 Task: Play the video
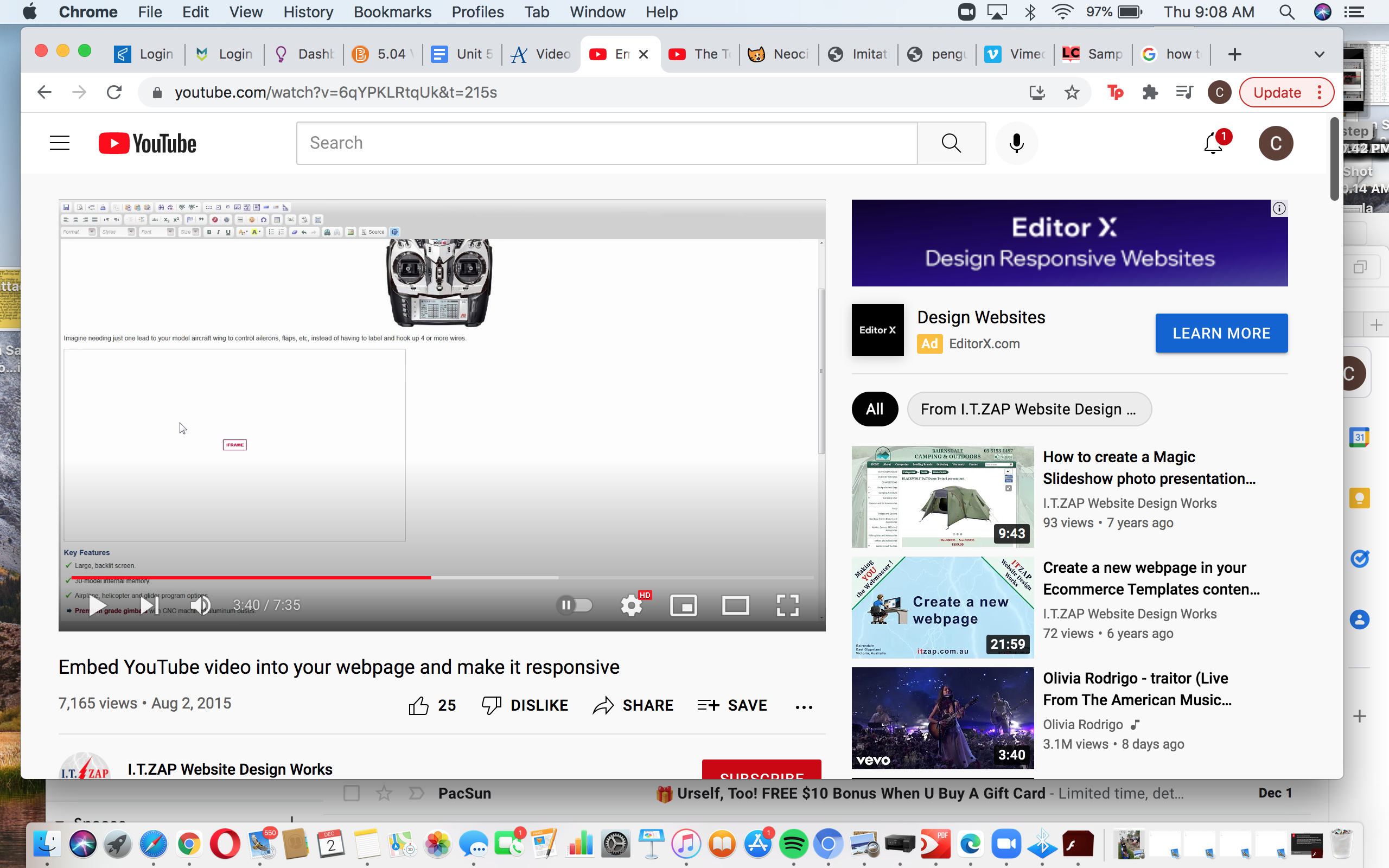[98, 605]
